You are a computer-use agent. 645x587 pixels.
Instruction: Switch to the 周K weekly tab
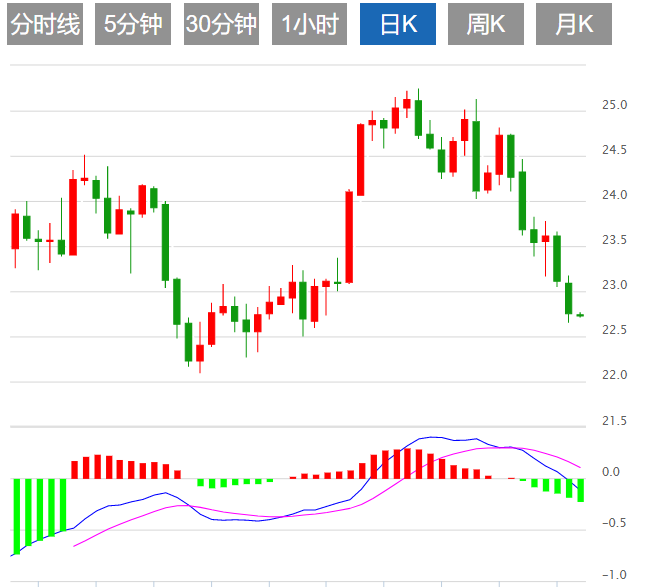point(485,25)
